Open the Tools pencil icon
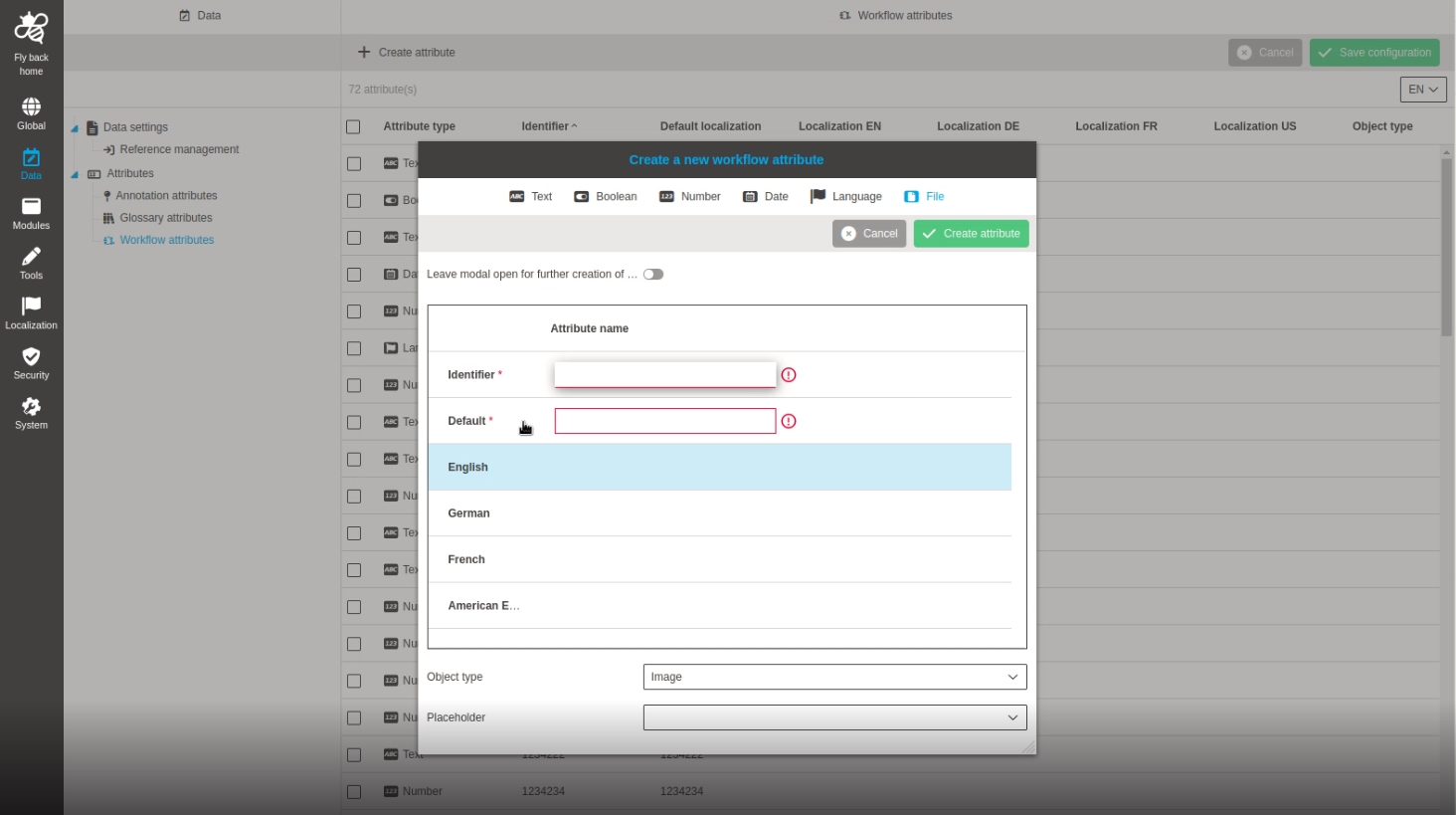1456x815 pixels. point(31,256)
